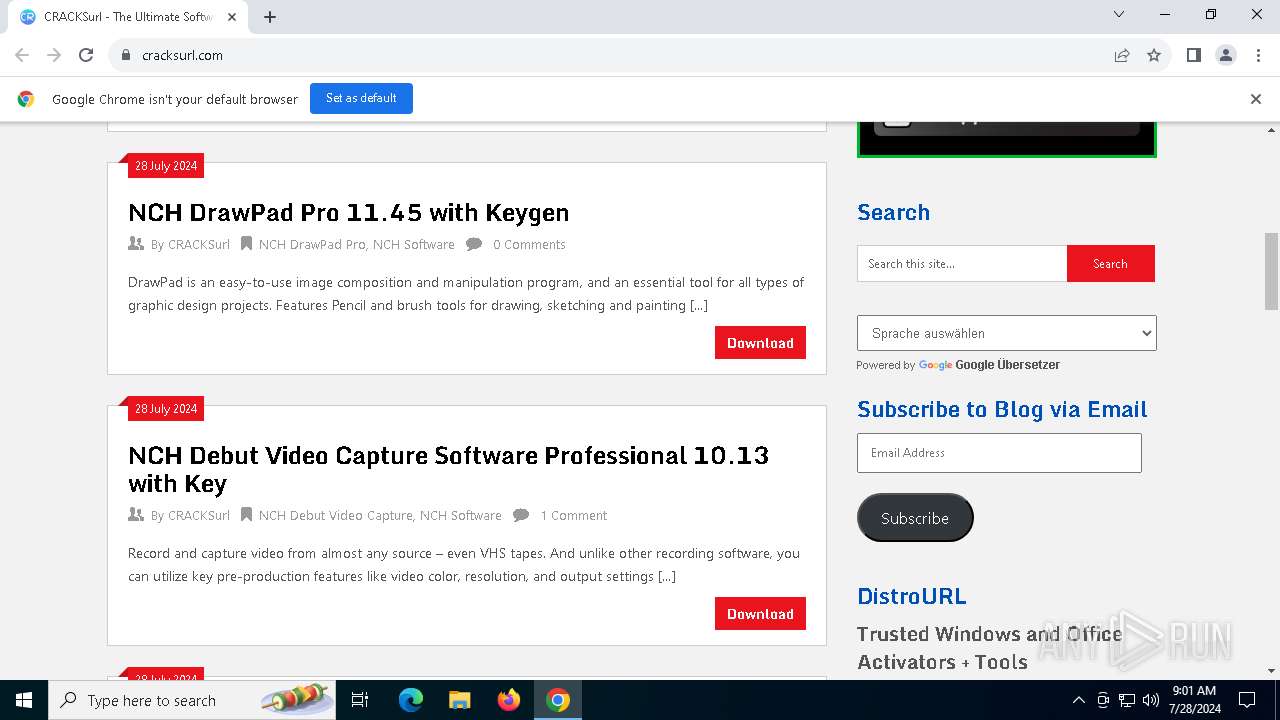Click the Search this site input field
The height and width of the screenshot is (720, 1280).
(962, 264)
